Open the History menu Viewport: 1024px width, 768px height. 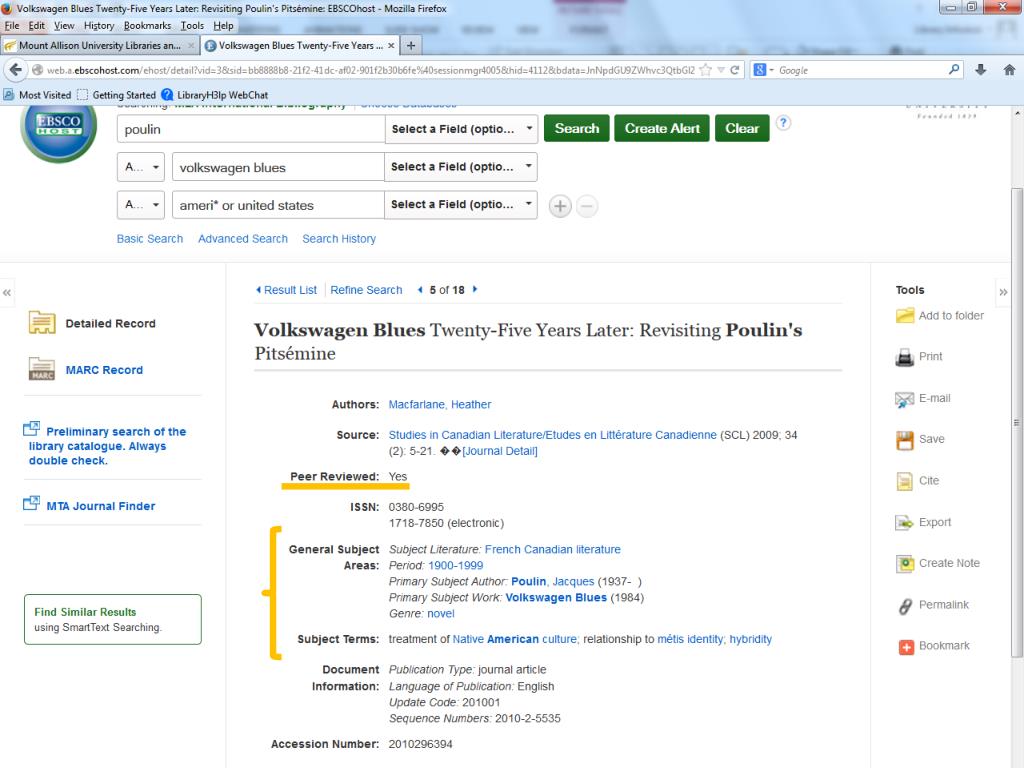pos(99,25)
